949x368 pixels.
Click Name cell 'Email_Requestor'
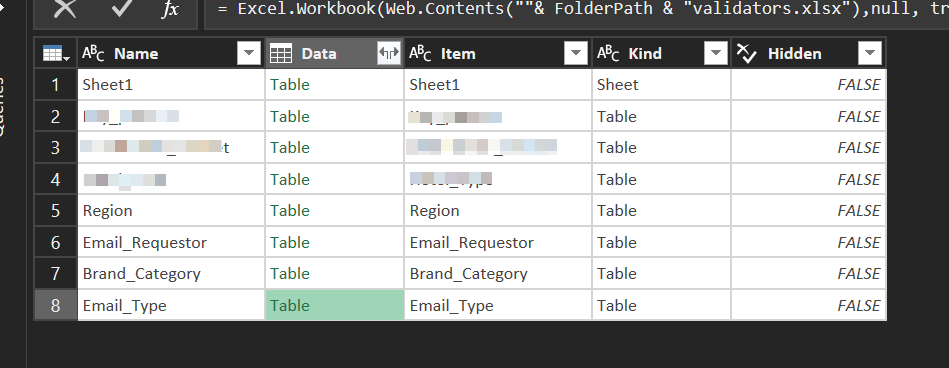pyautogui.click(x=172, y=242)
